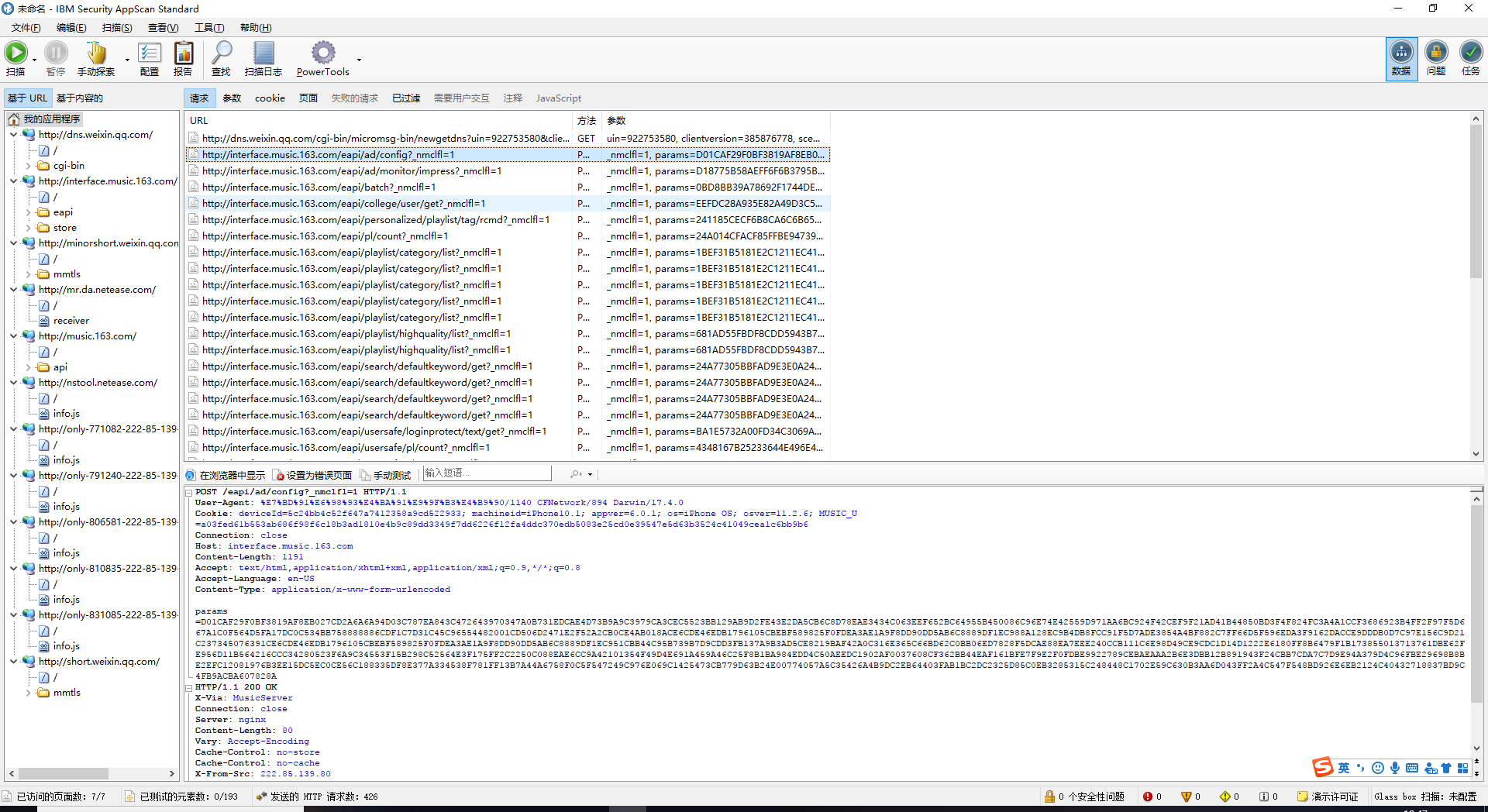This screenshot has width=1488, height=812.
Task: Expand the eapi folder
Action: pos(29,212)
